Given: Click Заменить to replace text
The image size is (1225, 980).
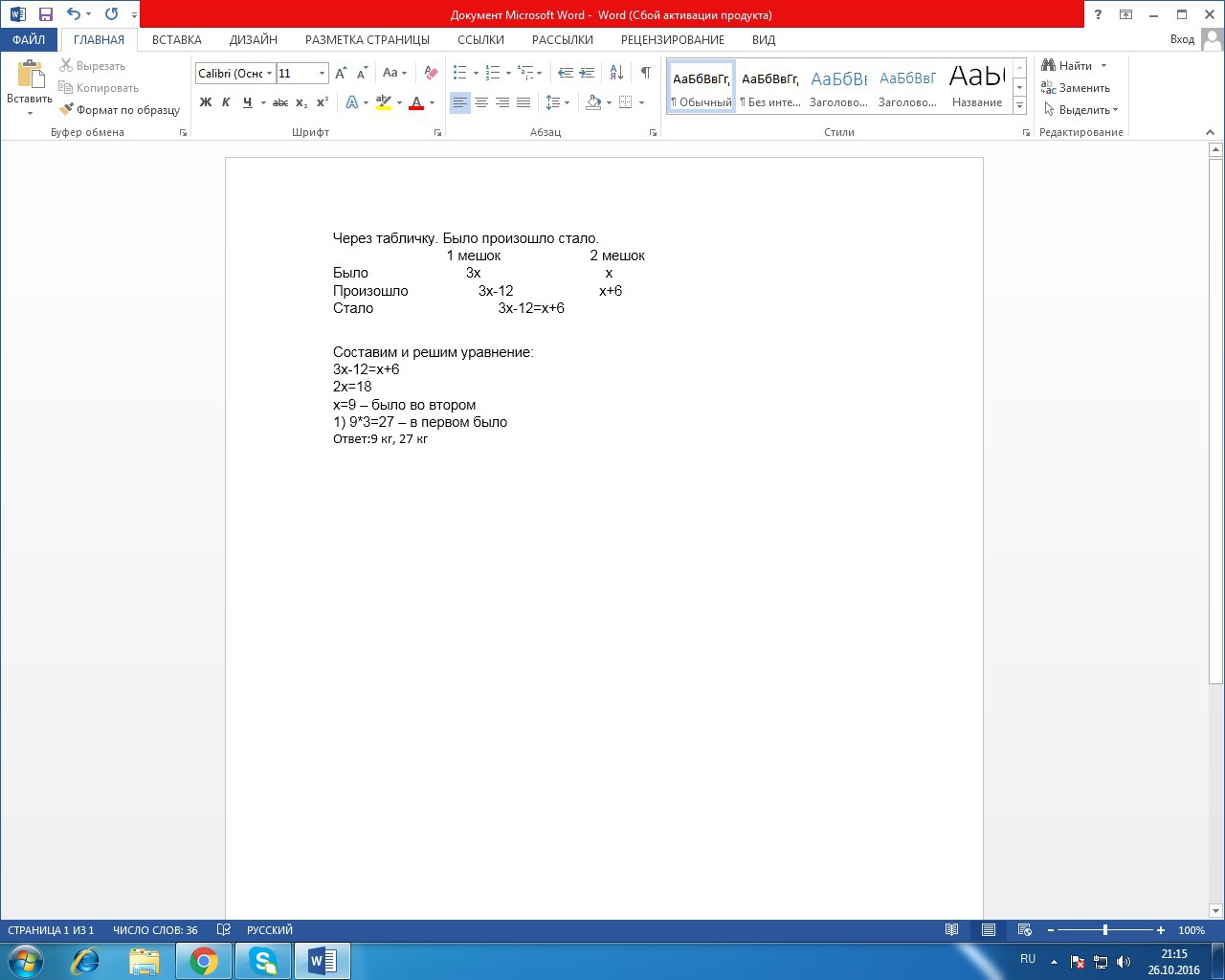Looking at the screenshot, I should pyautogui.click(x=1076, y=88).
